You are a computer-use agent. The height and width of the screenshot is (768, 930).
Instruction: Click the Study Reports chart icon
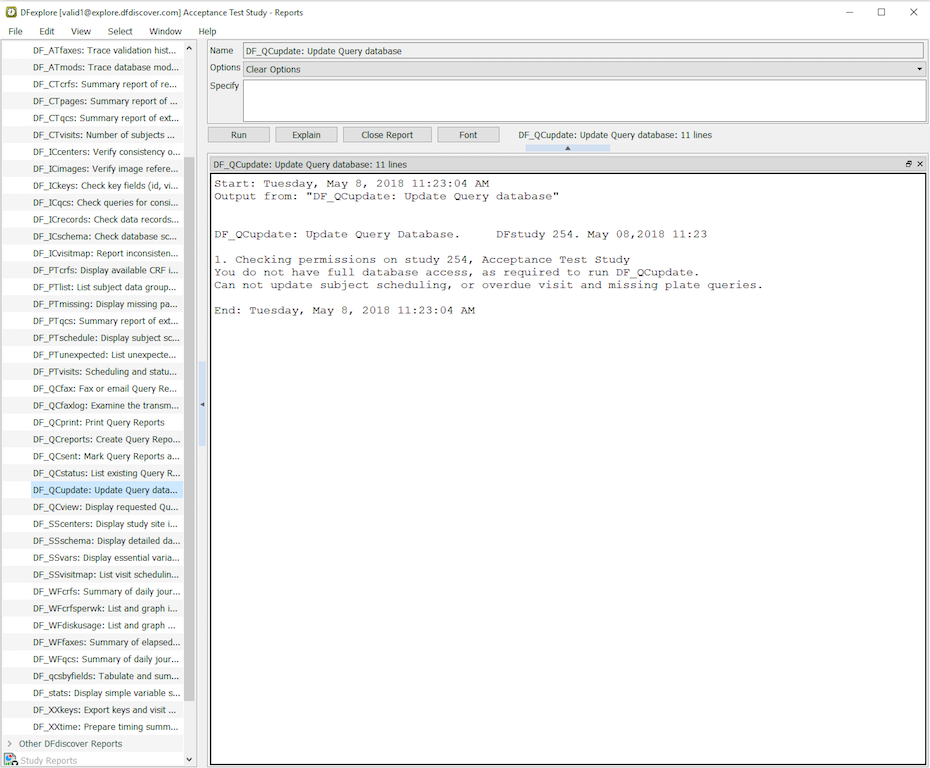[x=10, y=760]
